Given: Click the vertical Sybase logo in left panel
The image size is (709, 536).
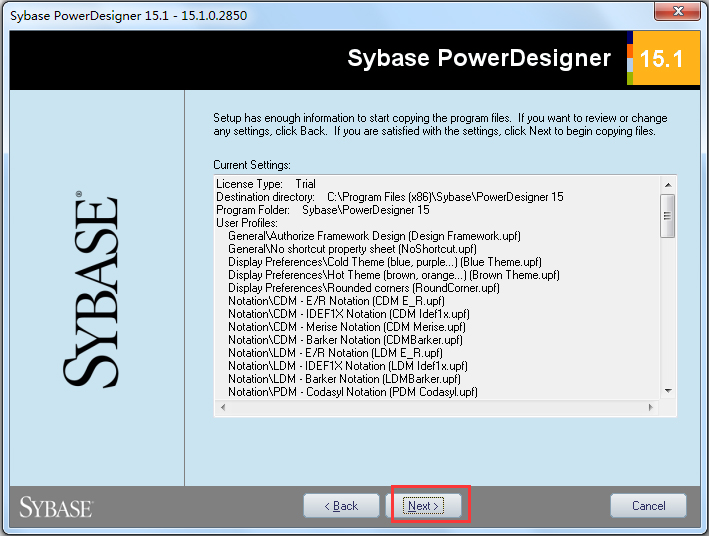Looking at the screenshot, I should 91,289.
